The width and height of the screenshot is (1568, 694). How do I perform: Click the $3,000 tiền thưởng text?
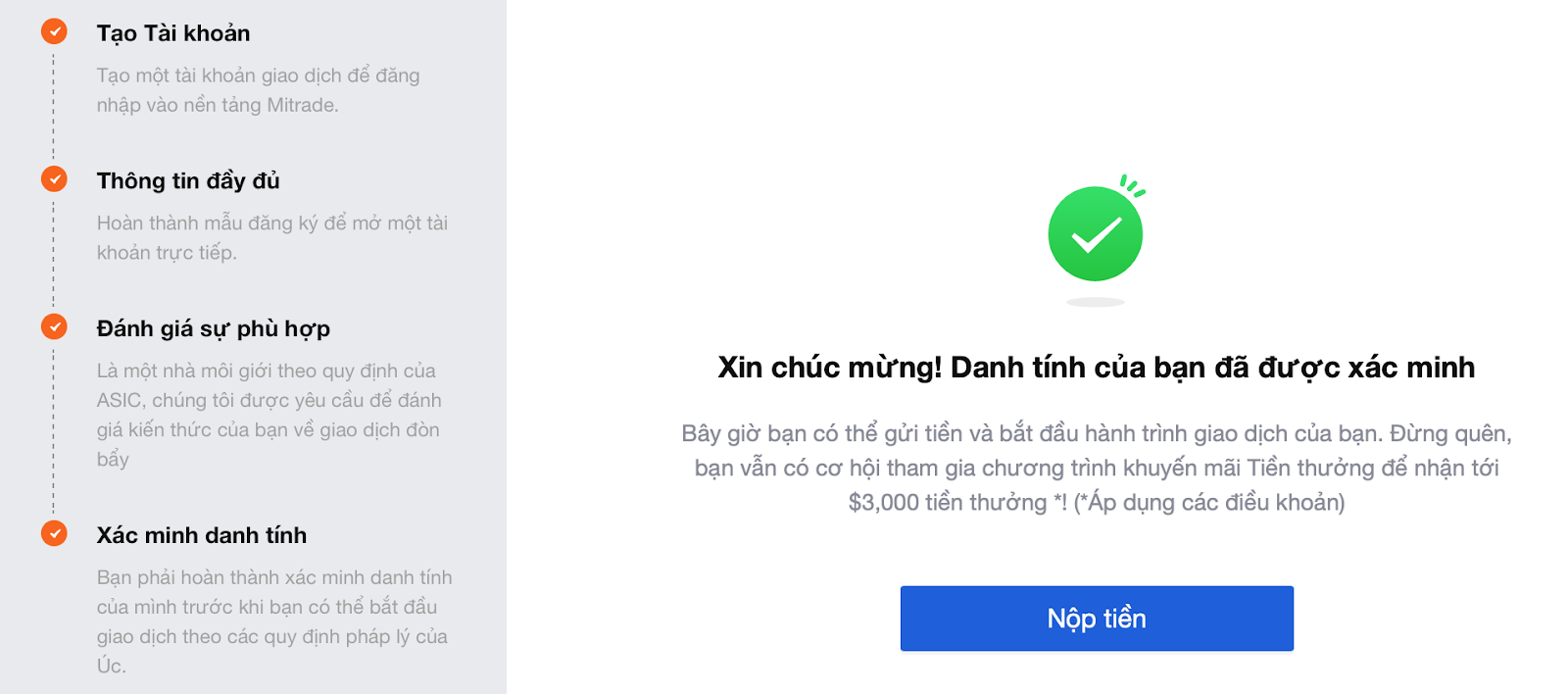[x=948, y=503]
